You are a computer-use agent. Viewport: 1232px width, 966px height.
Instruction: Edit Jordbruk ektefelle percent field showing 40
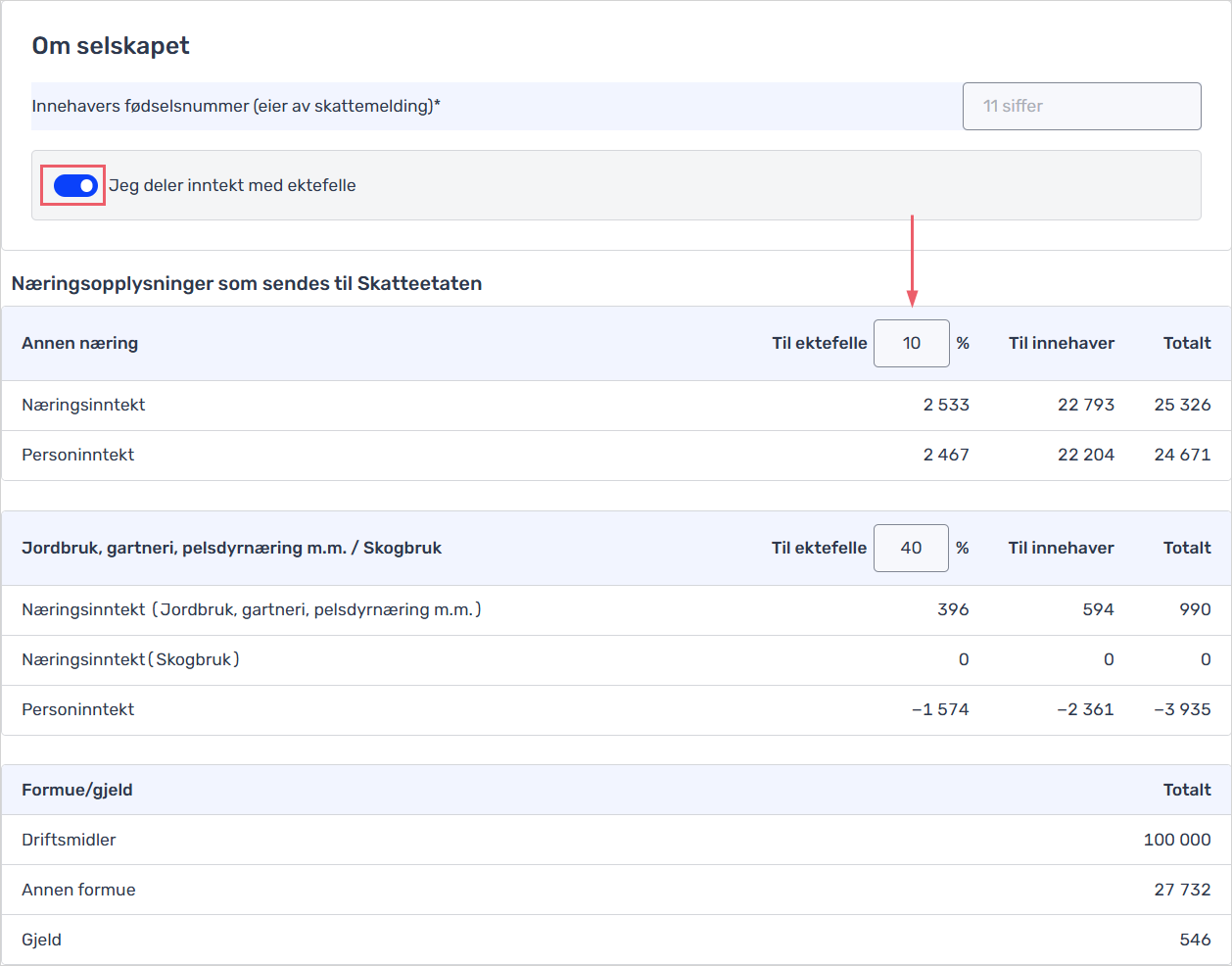(x=911, y=548)
